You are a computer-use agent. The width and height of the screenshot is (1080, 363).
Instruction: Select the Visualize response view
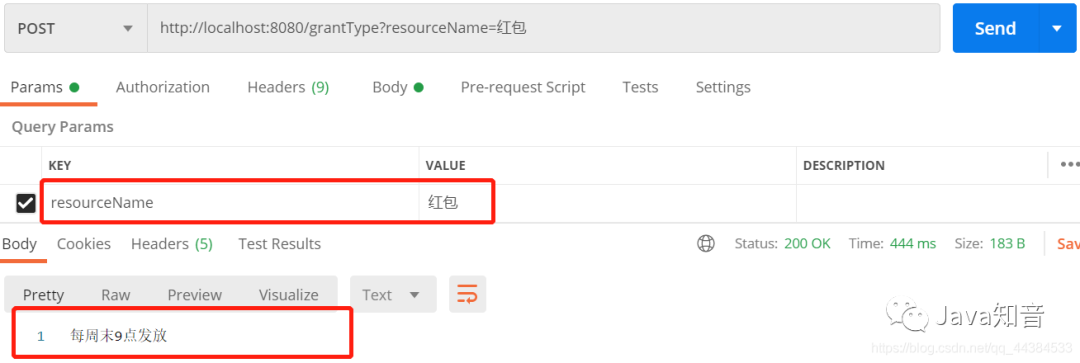[289, 295]
